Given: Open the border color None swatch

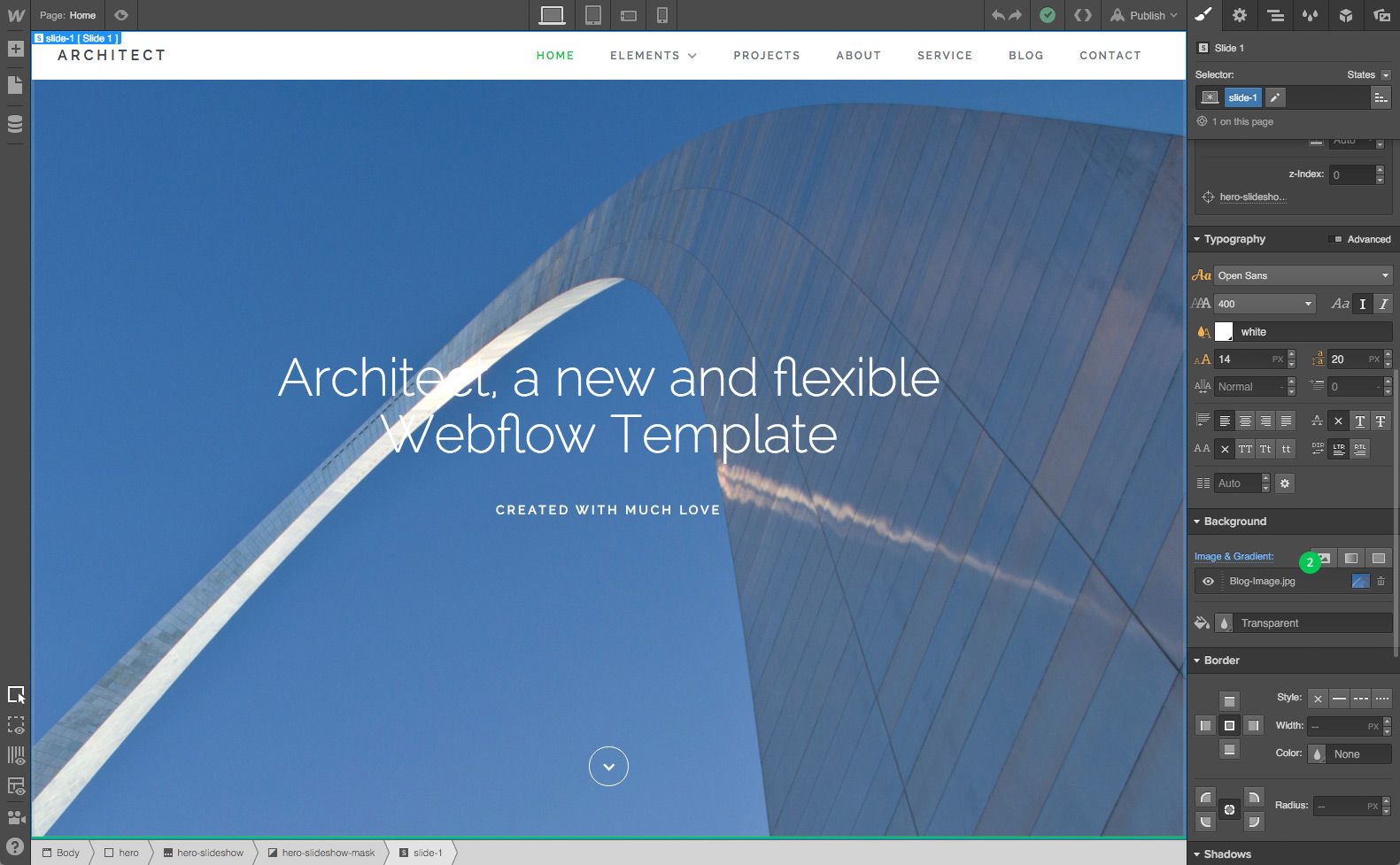Looking at the screenshot, I should point(1318,754).
